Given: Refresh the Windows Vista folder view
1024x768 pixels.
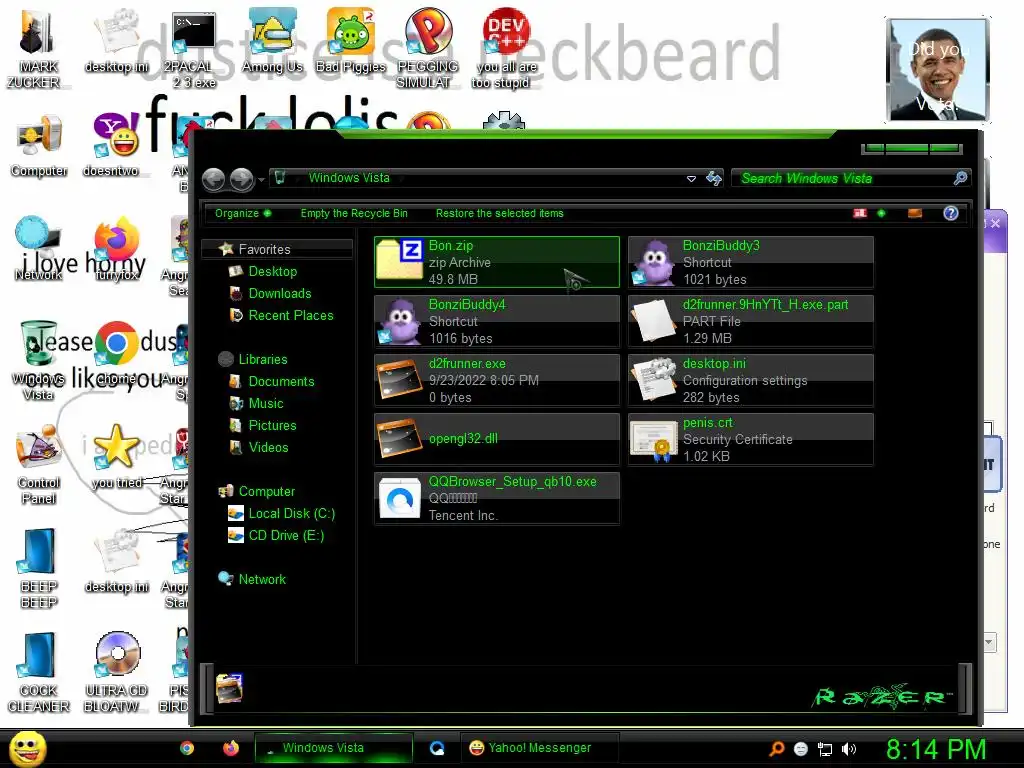Looking at the screenshot, I should pos(714,178).
